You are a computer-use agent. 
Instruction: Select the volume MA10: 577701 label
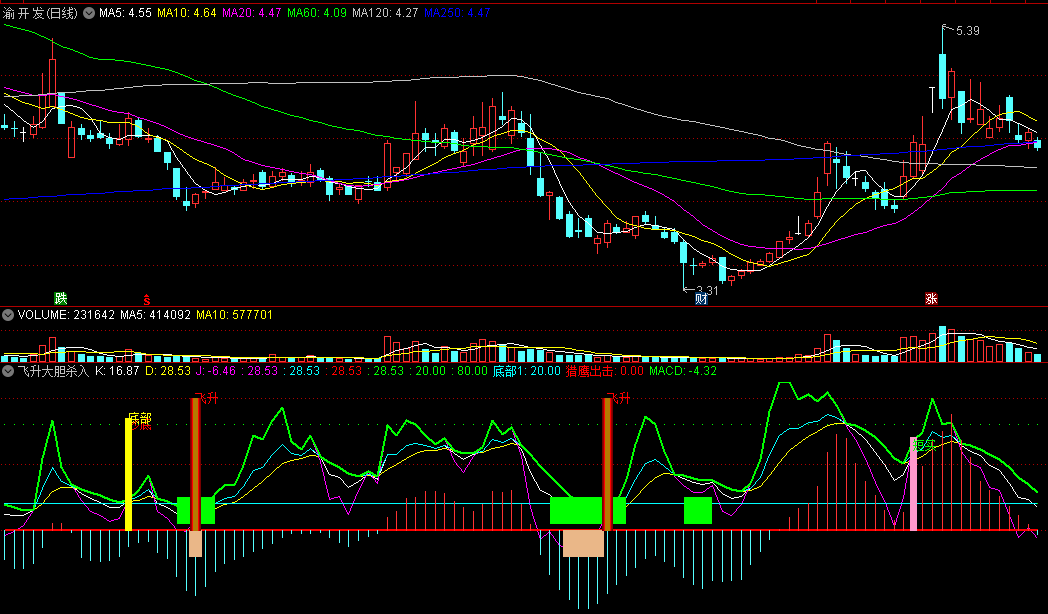tap(235, 315)
